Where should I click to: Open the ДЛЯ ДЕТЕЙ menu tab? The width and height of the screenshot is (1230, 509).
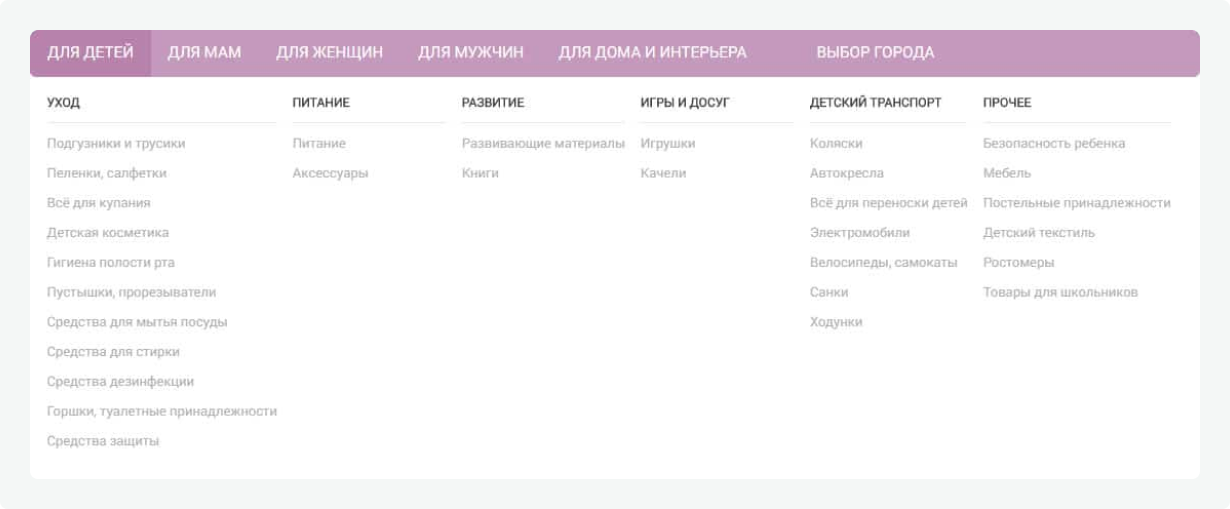[x=90, y=53]
